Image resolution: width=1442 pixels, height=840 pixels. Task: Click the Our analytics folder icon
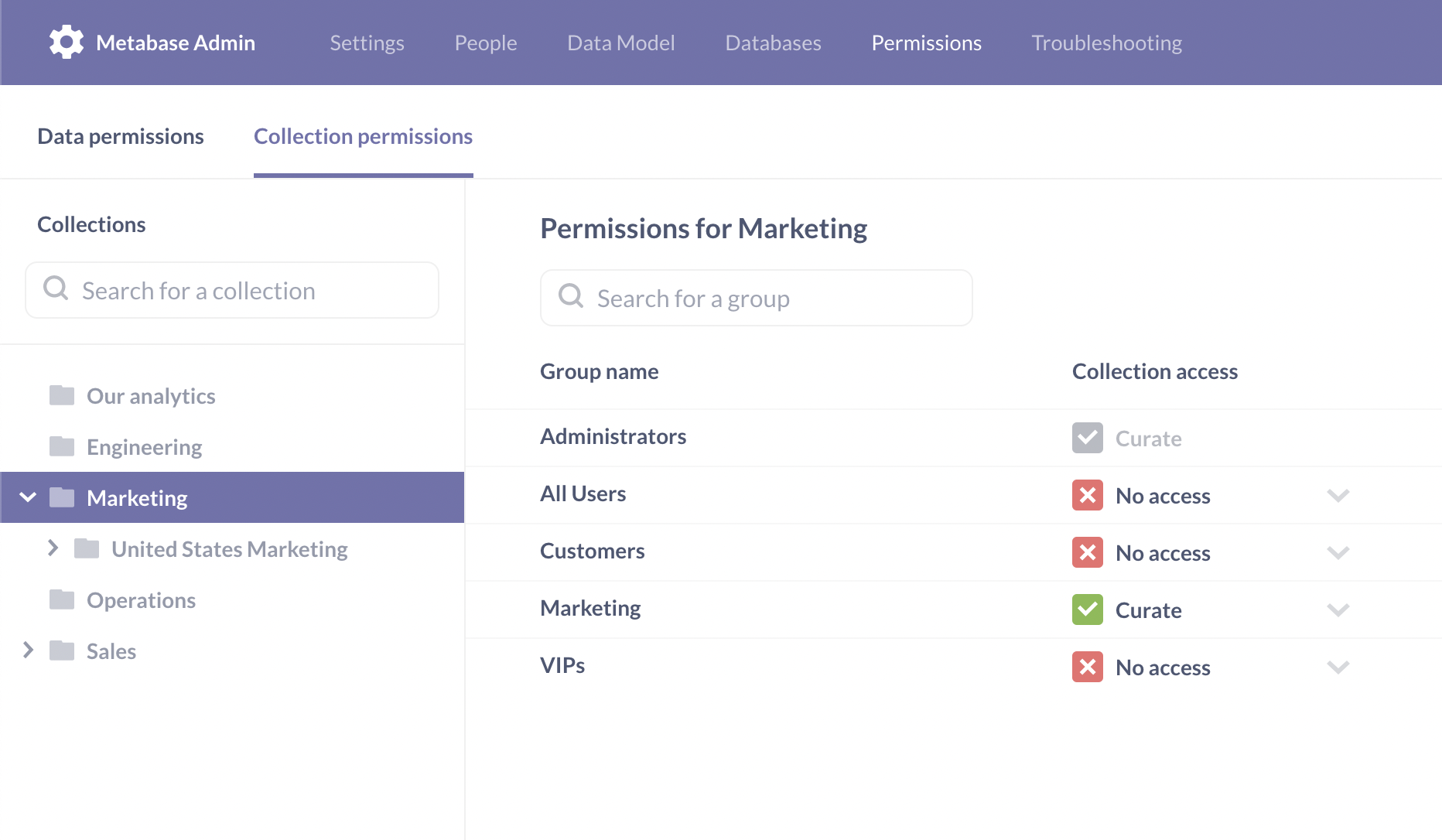pos(61,394)
